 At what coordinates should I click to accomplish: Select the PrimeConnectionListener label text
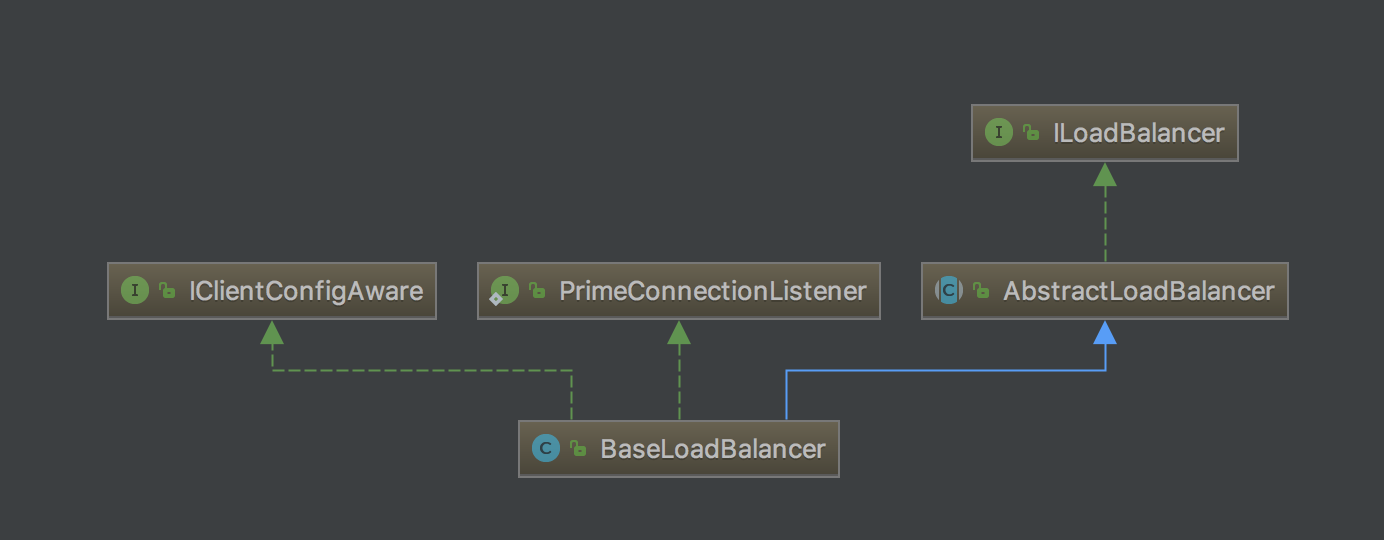(x=712, y=291)
